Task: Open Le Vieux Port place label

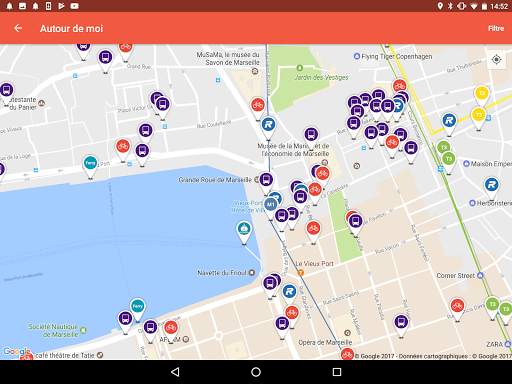Action: [x=315, y=264]
